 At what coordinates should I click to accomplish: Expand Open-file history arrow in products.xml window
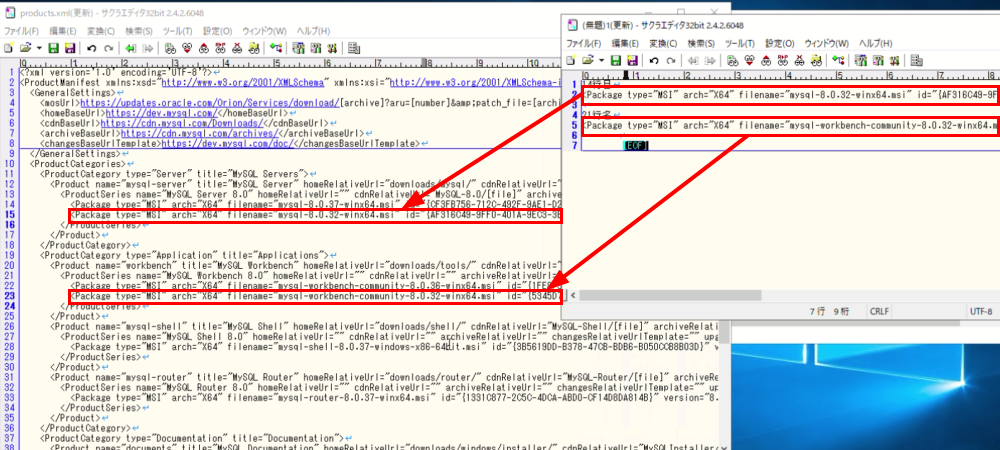click(40, 47)
